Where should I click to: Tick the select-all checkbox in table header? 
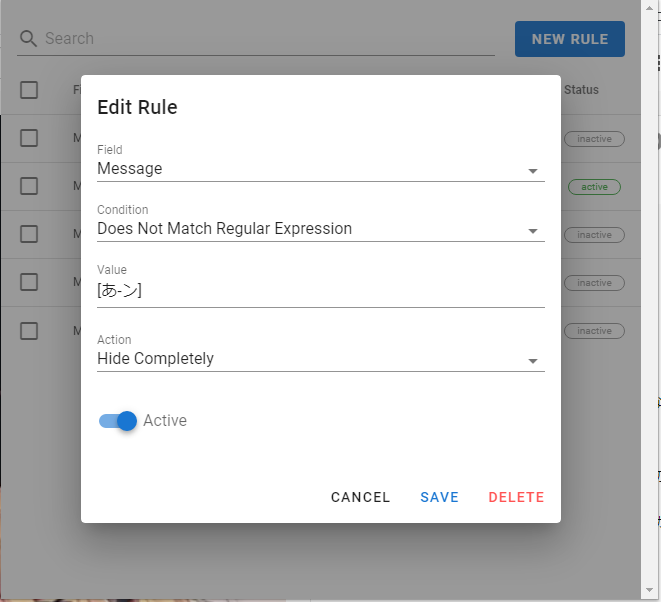[x=29, y=90]
